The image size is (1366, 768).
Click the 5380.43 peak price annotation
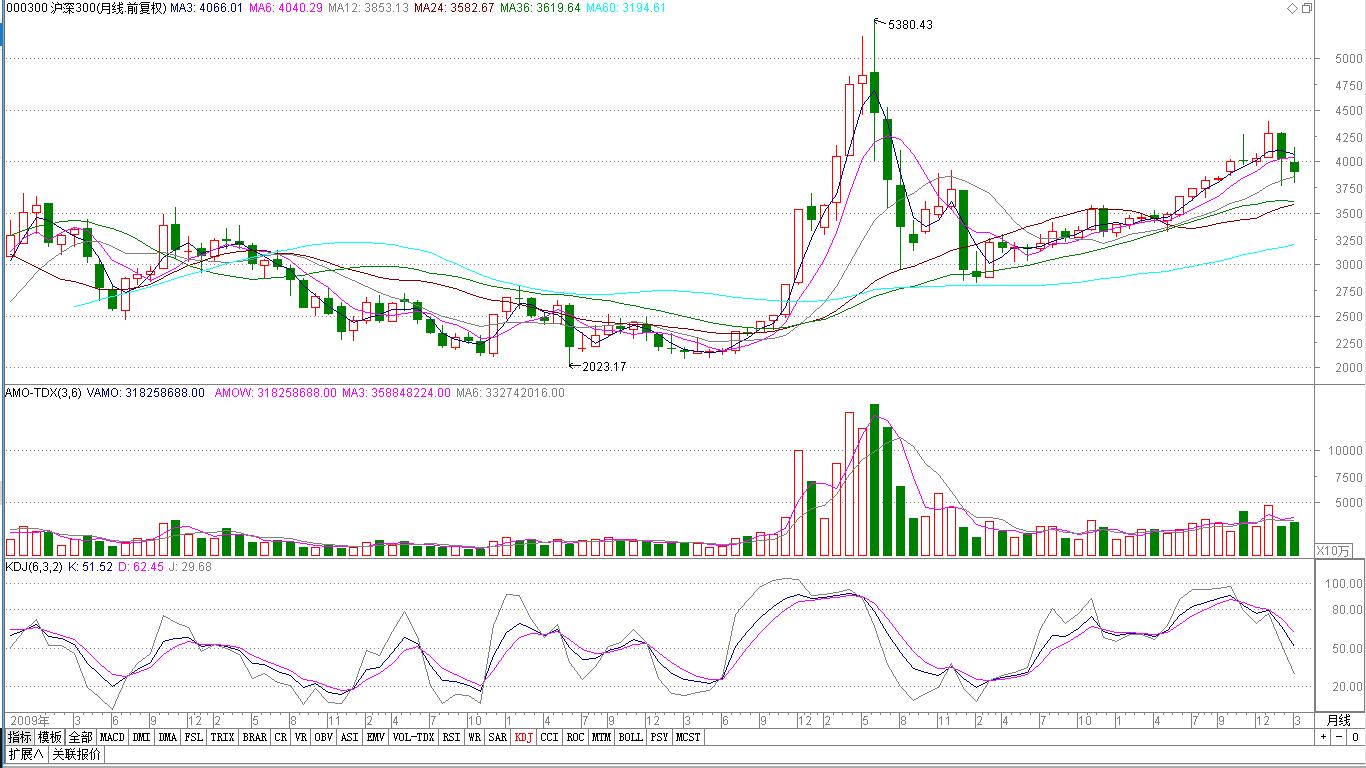click(910, 25)
